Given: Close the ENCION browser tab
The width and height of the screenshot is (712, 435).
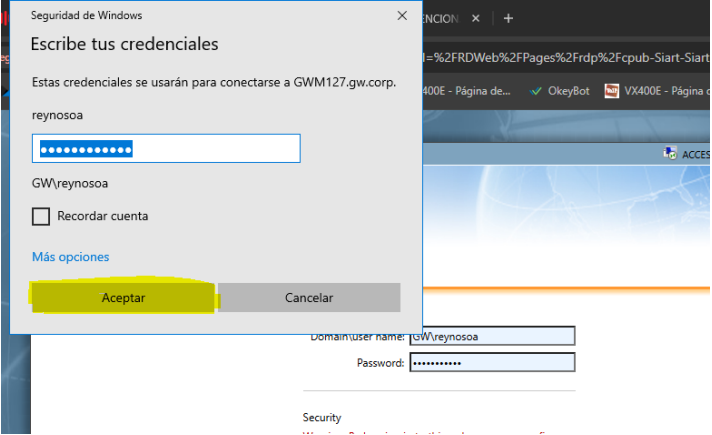Looking at the screenshot, I should coord(475,18).
